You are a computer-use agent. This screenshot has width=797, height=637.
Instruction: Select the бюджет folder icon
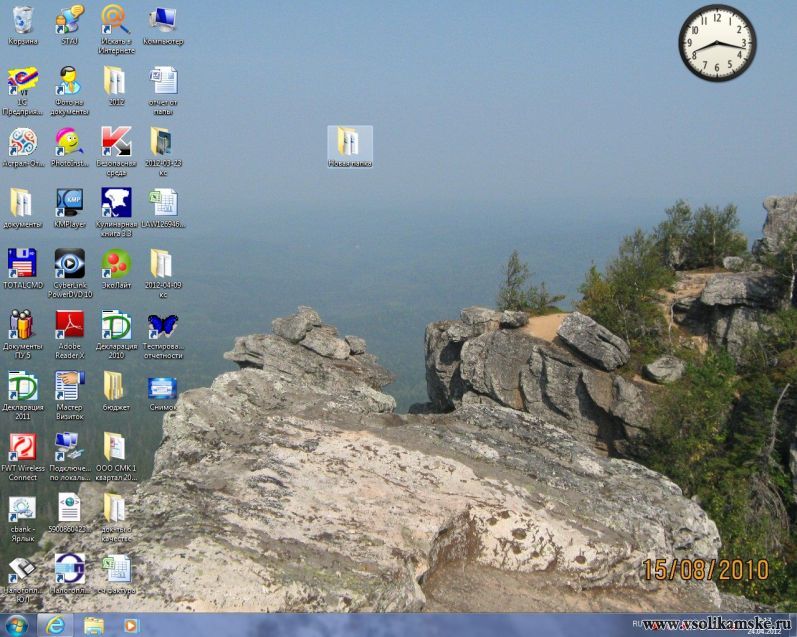116,386
